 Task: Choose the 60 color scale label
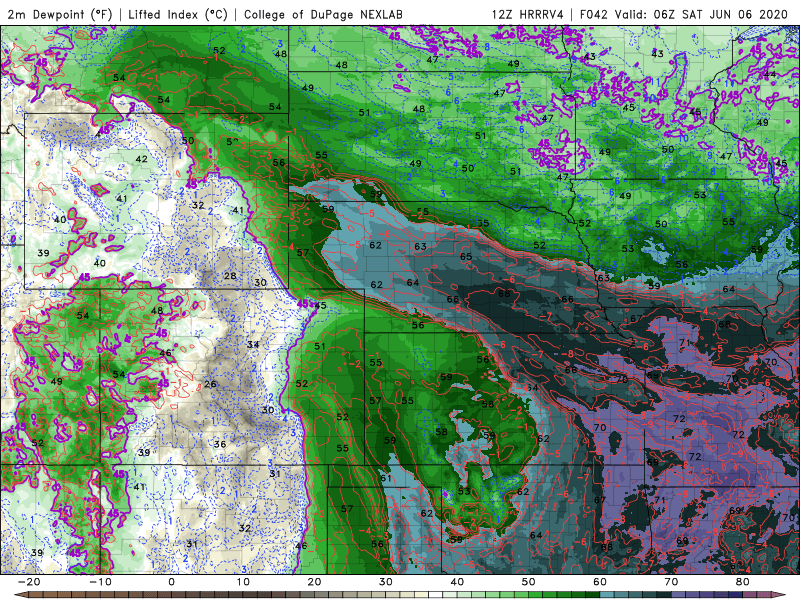[600, 582]
